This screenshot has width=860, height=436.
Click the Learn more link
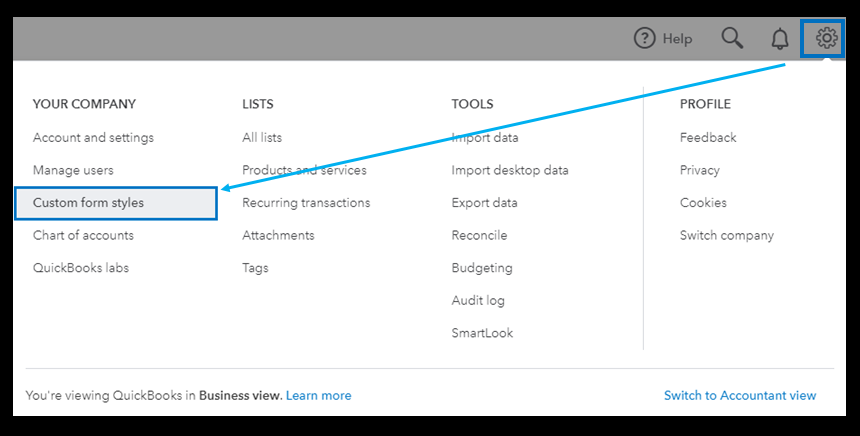pos(318,396)
